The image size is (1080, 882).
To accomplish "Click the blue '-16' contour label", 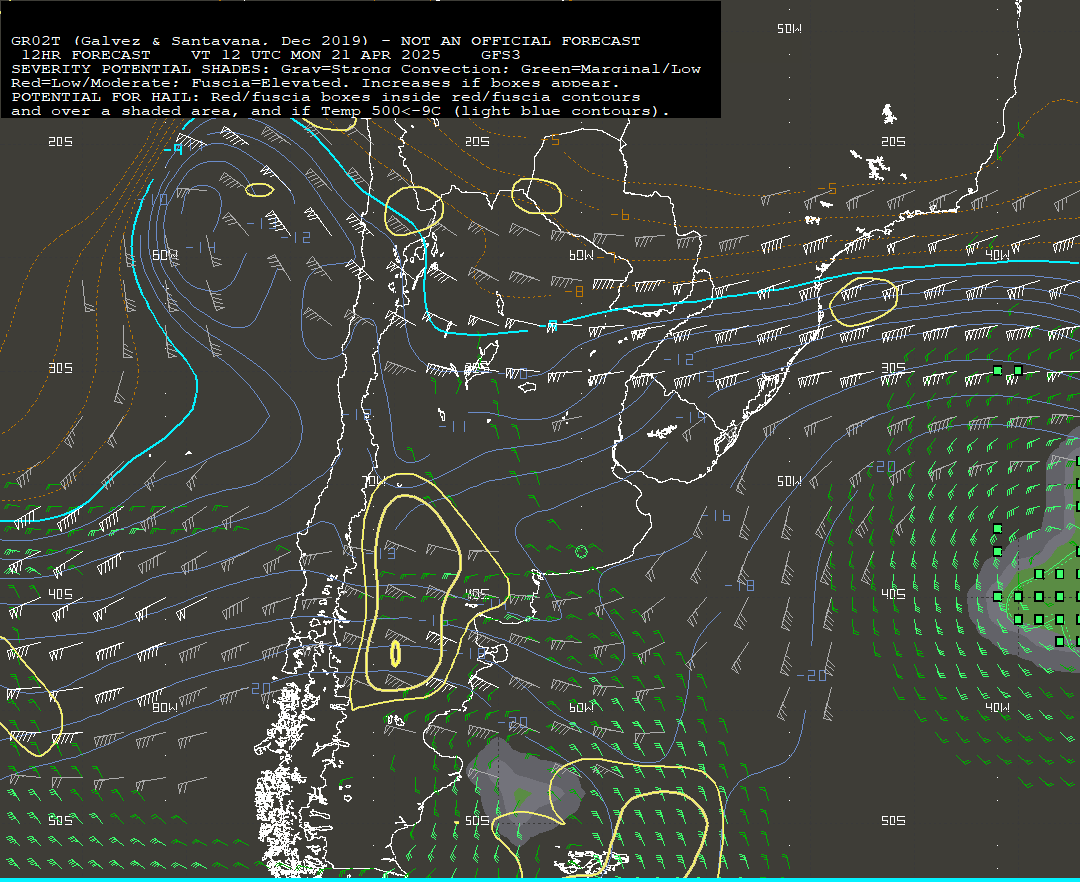I will coord(716,516).
